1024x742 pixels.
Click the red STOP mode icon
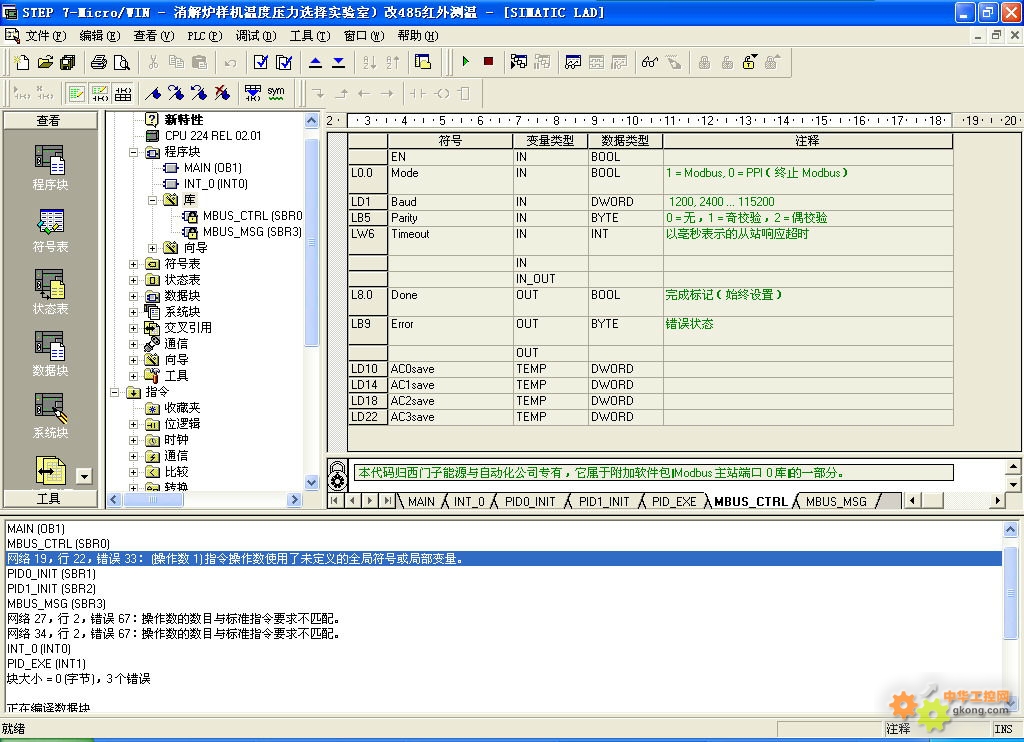488,61
